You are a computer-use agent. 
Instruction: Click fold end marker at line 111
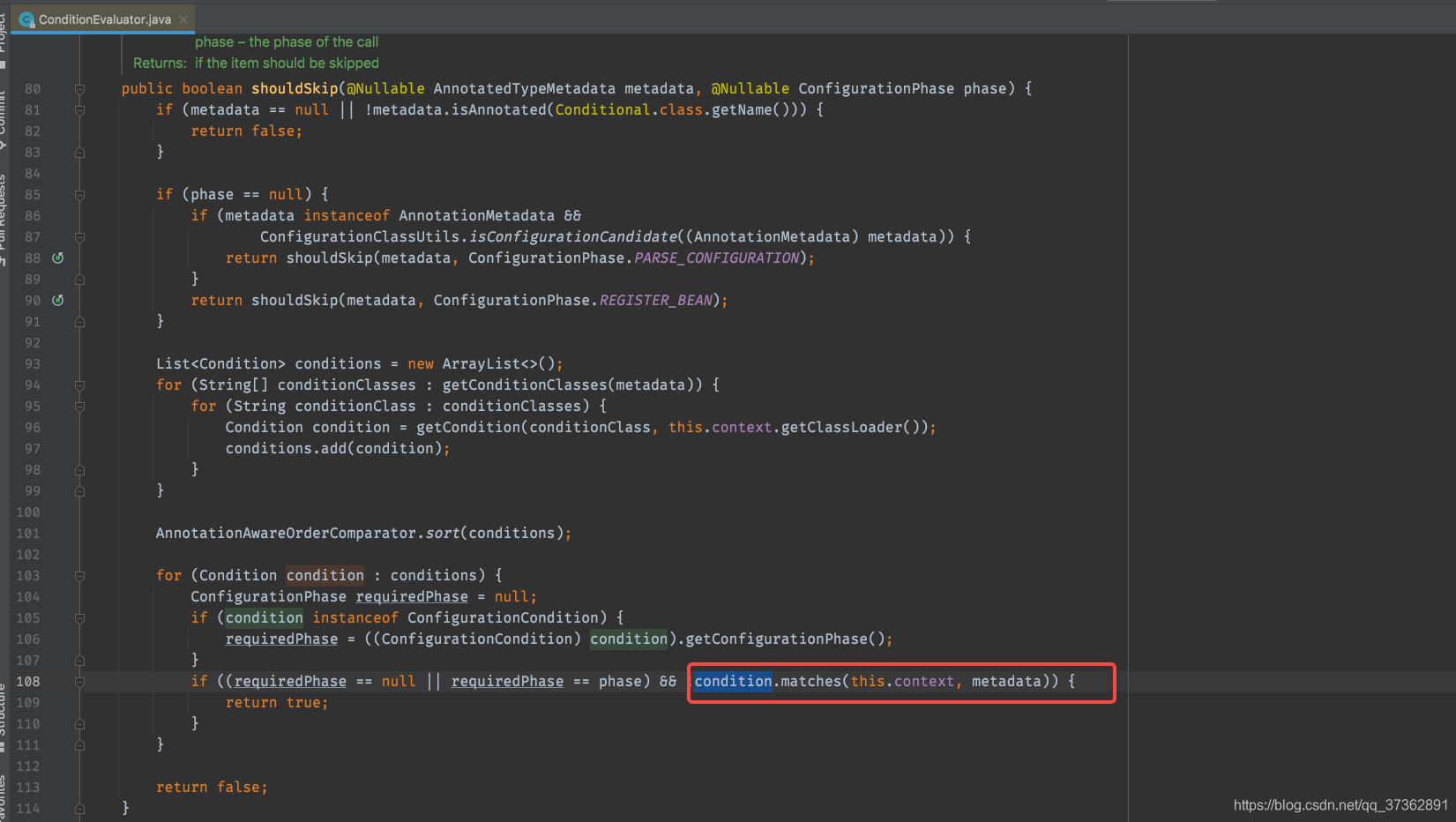point(79,744)
